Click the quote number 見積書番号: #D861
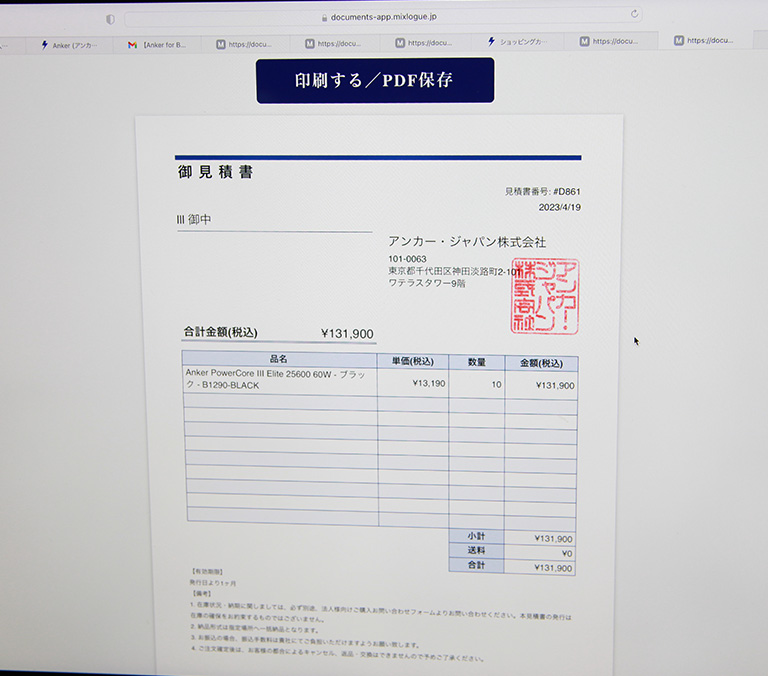 tap(543, 192)
